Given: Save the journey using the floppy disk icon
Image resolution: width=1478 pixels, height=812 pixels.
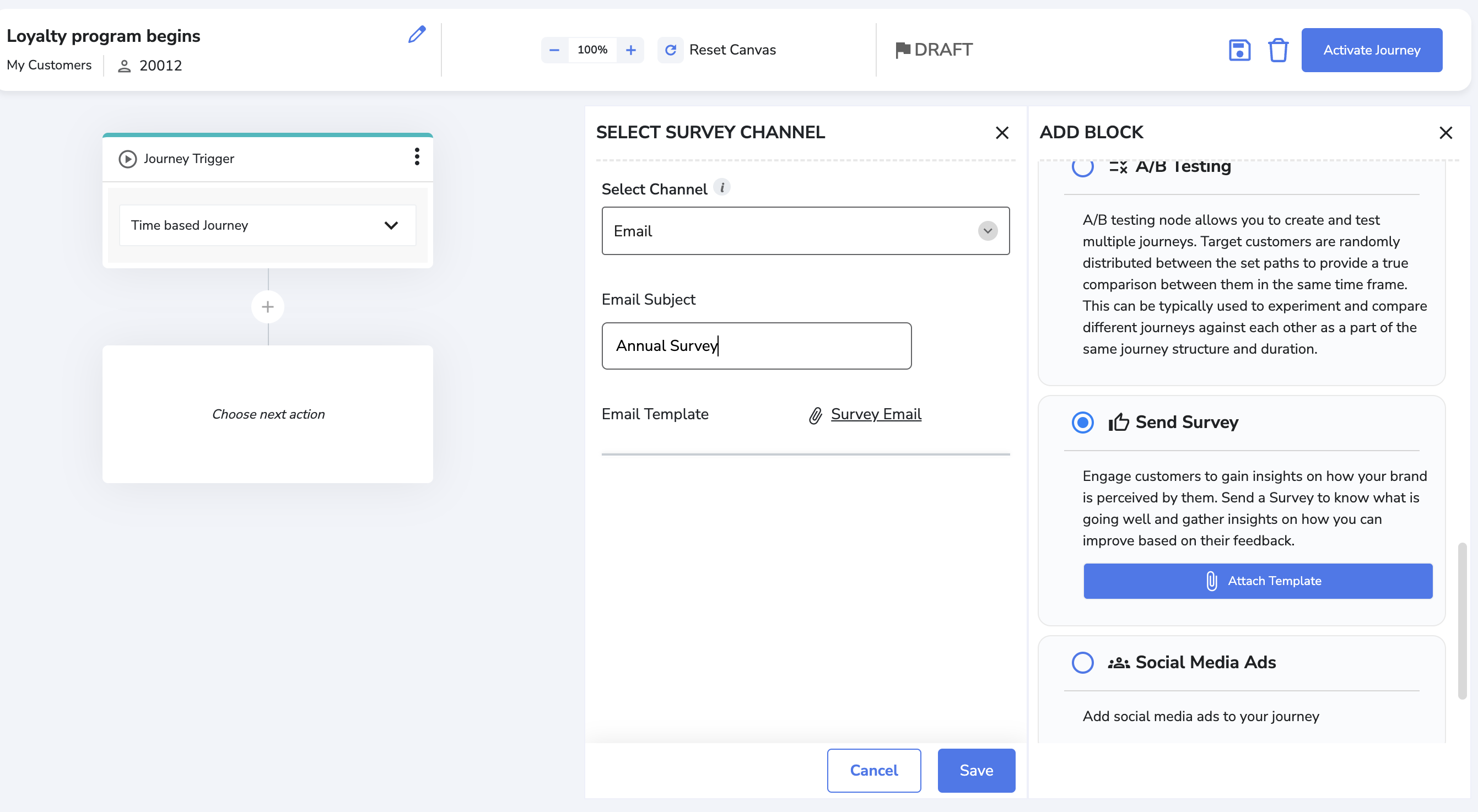Looking at the screenshot, I should (1239, 50).
